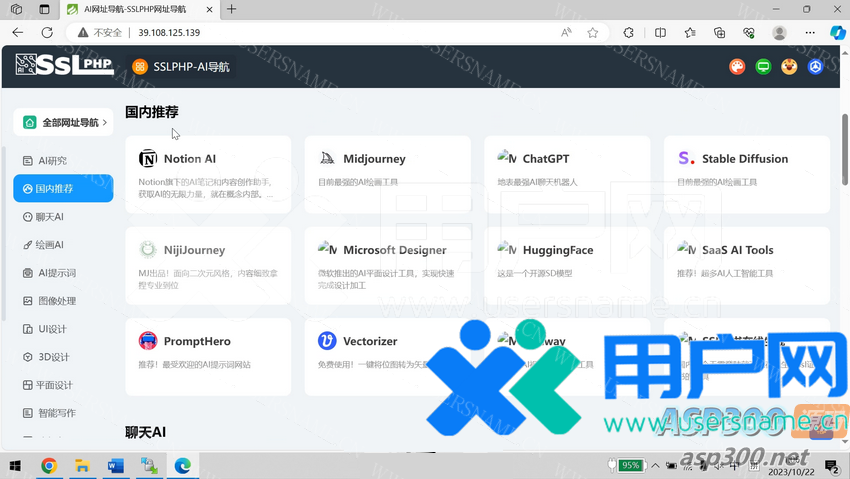Click the address bar showing 39.108.125.139

coord(336,33)
